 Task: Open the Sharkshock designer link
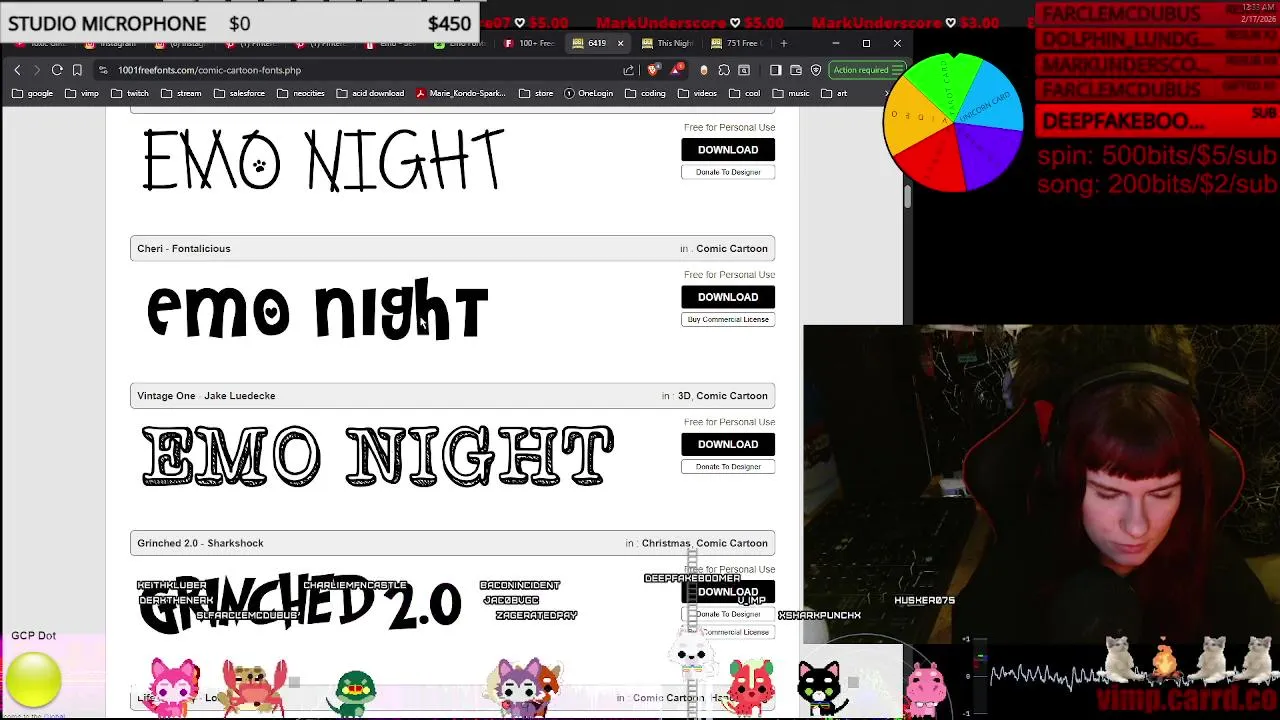(235, 543)
